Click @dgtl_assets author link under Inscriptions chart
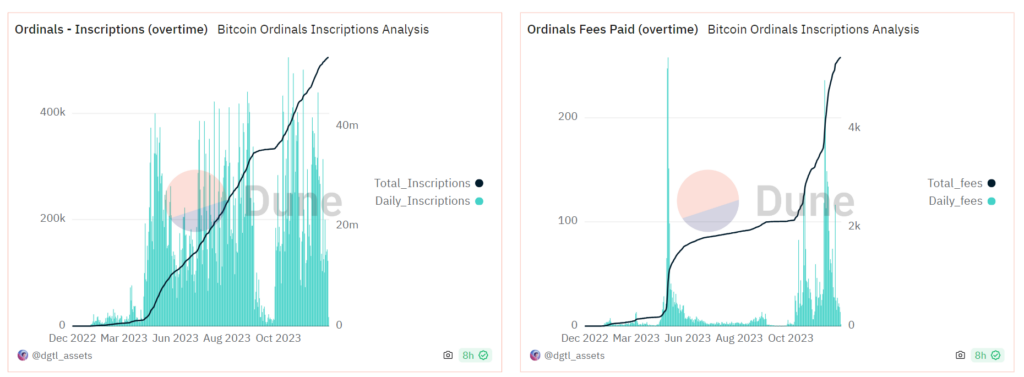 point(62,355)
